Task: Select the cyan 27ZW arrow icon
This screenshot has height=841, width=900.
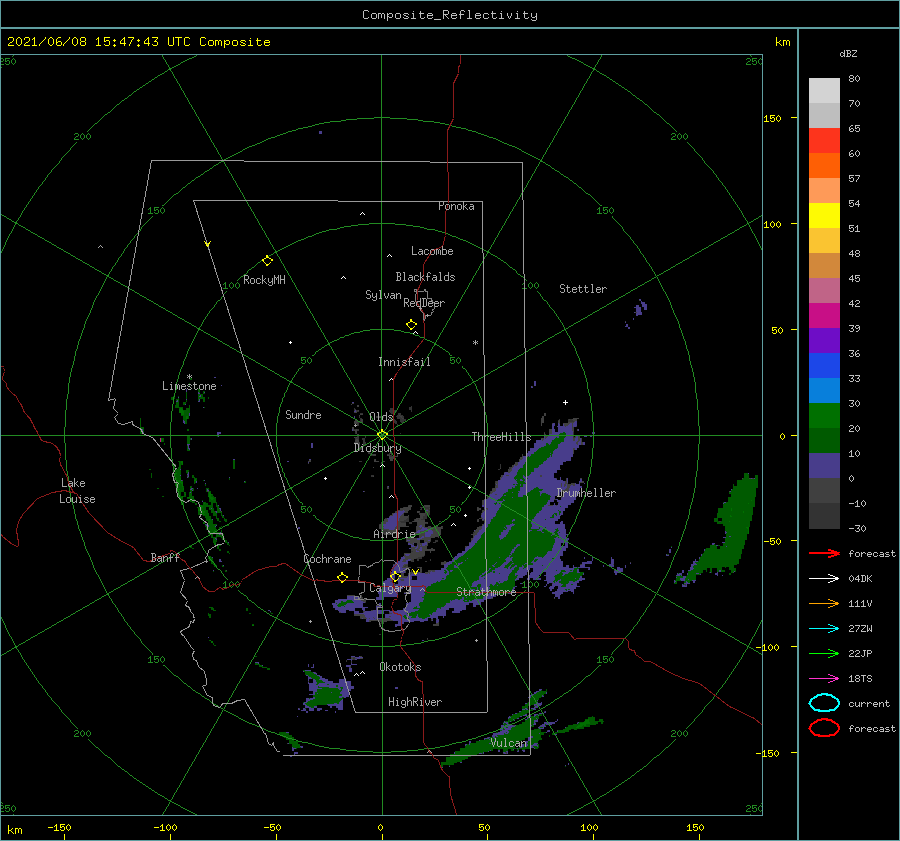Action: tap(824, 629)
